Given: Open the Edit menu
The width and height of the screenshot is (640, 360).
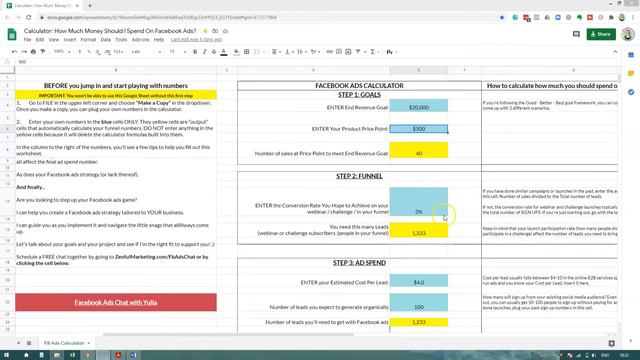Looking at the screenshot, I should click(x=40, y=40).
